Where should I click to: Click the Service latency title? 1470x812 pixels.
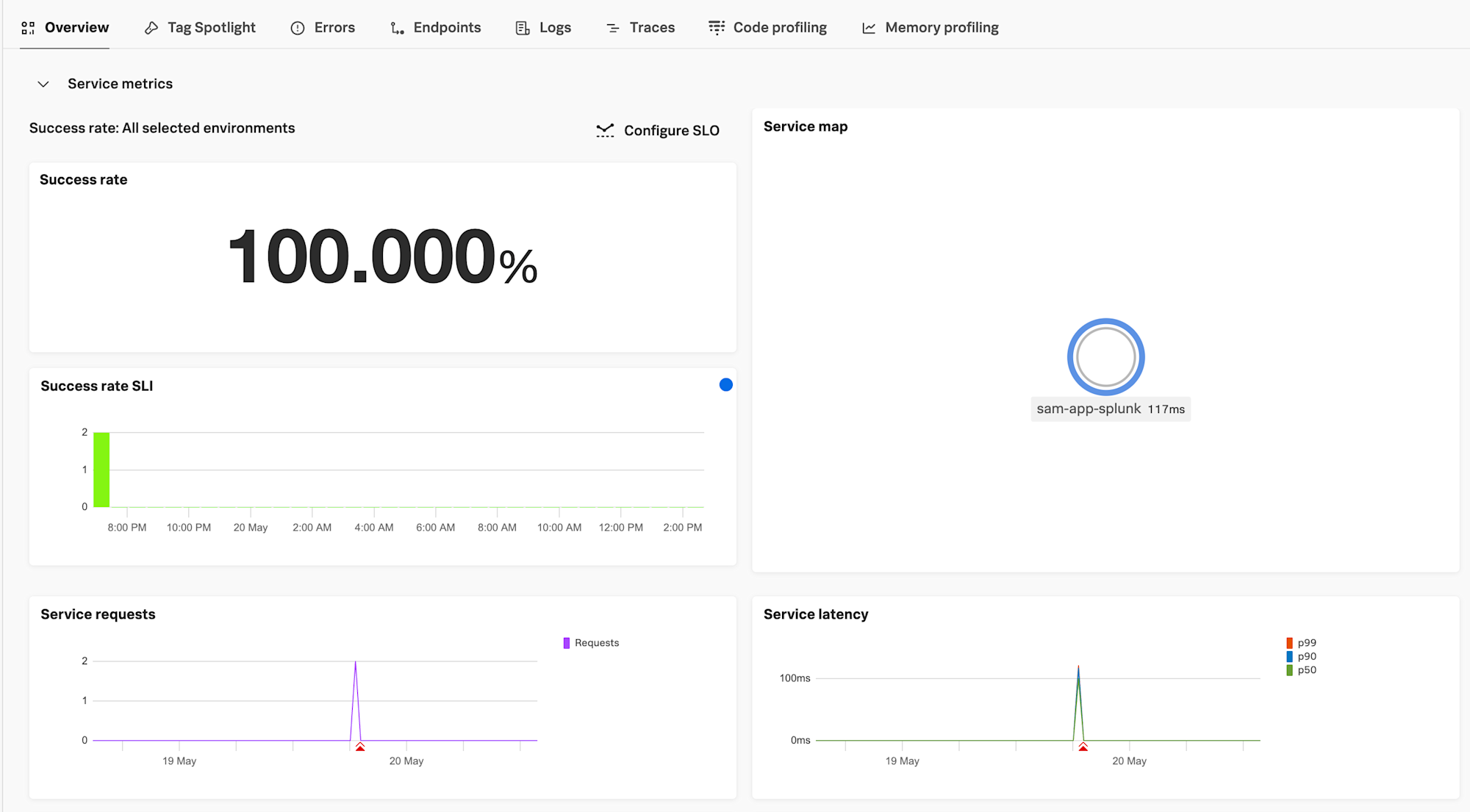point(816,614)
